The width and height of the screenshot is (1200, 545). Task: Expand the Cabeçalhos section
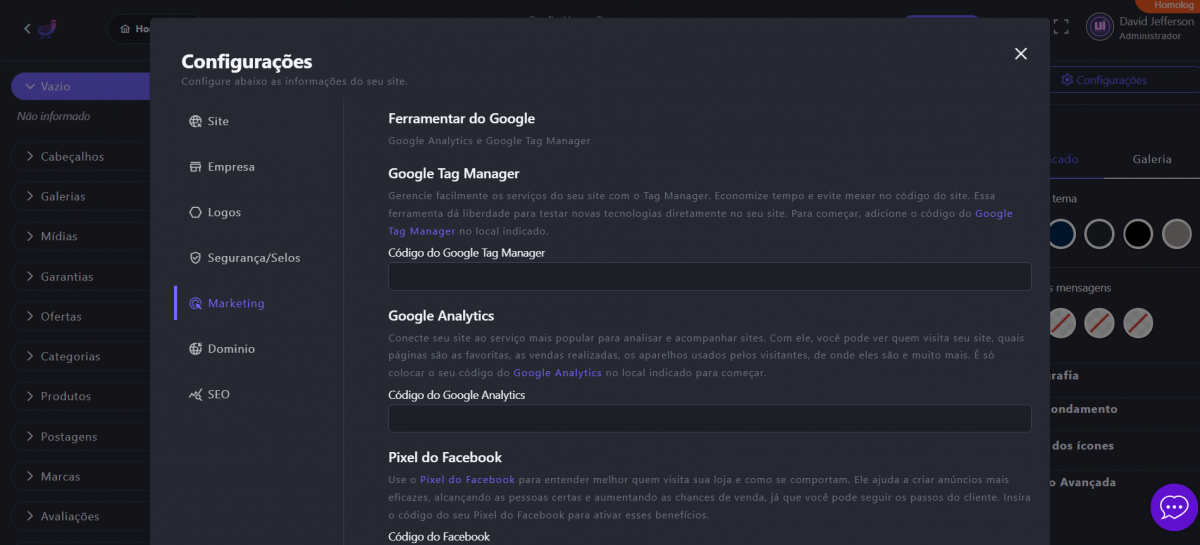[72, 157]
